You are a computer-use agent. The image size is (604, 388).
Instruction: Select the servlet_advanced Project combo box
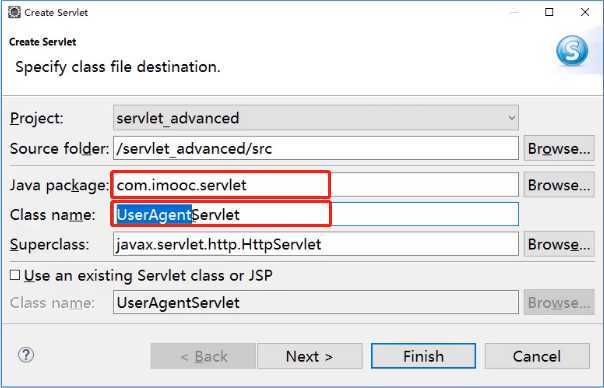[x=316, y=118]
